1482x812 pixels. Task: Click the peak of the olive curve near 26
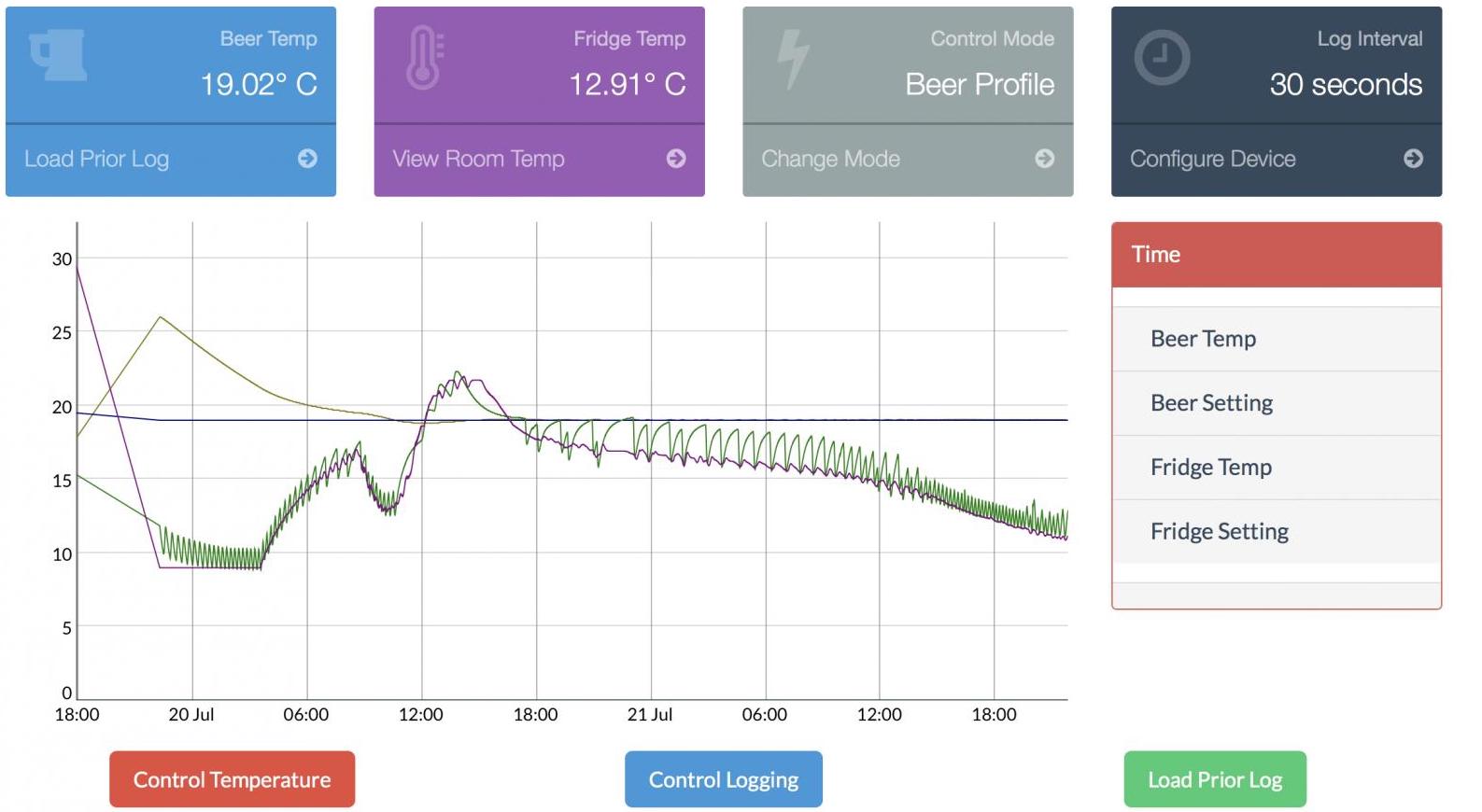(x=161, y=317)
